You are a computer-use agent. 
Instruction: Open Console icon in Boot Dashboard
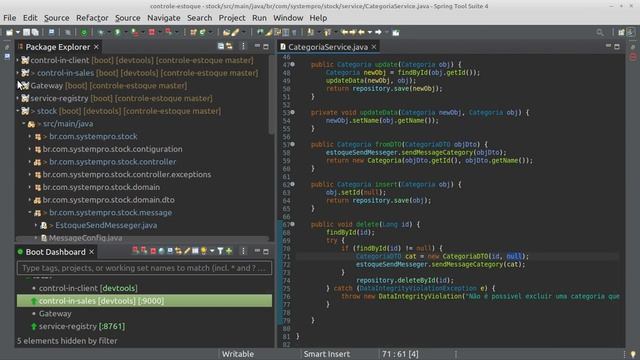pyautogui.click(x=170, y=251)
